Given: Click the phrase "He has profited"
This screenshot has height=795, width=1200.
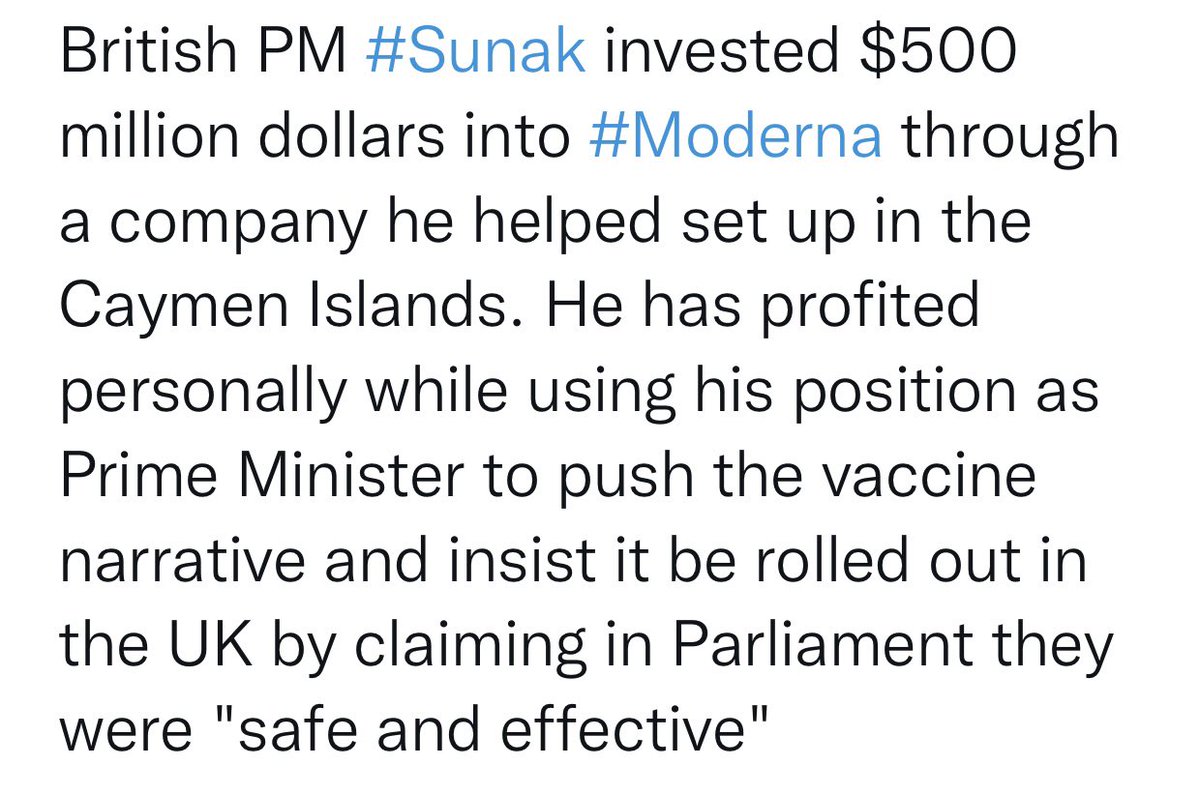Looking at the screenshot, I should pyautogui.click(x=759, y=307).
